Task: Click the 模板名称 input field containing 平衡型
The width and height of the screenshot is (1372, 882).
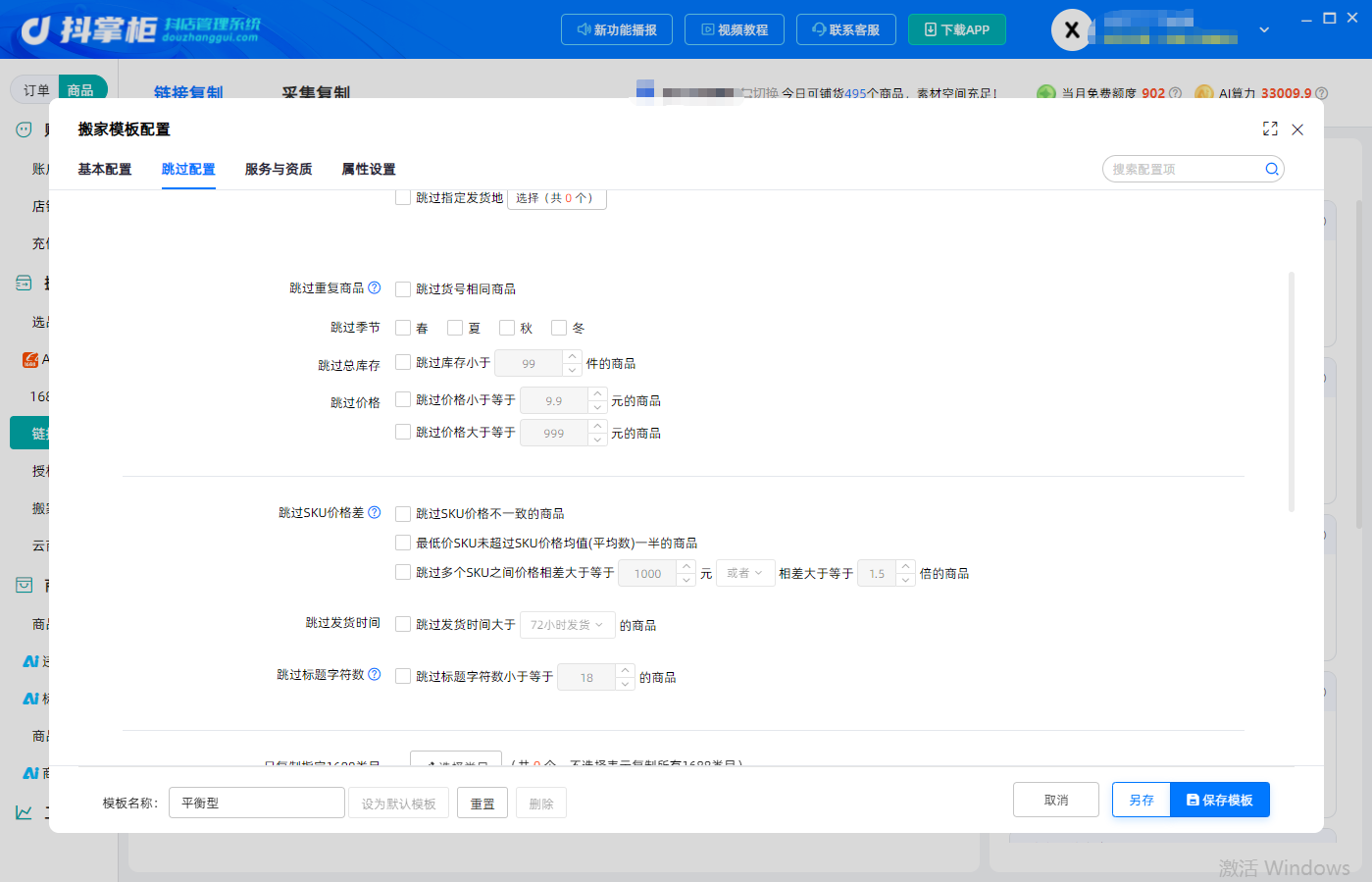Action: (x=257, y=803)
